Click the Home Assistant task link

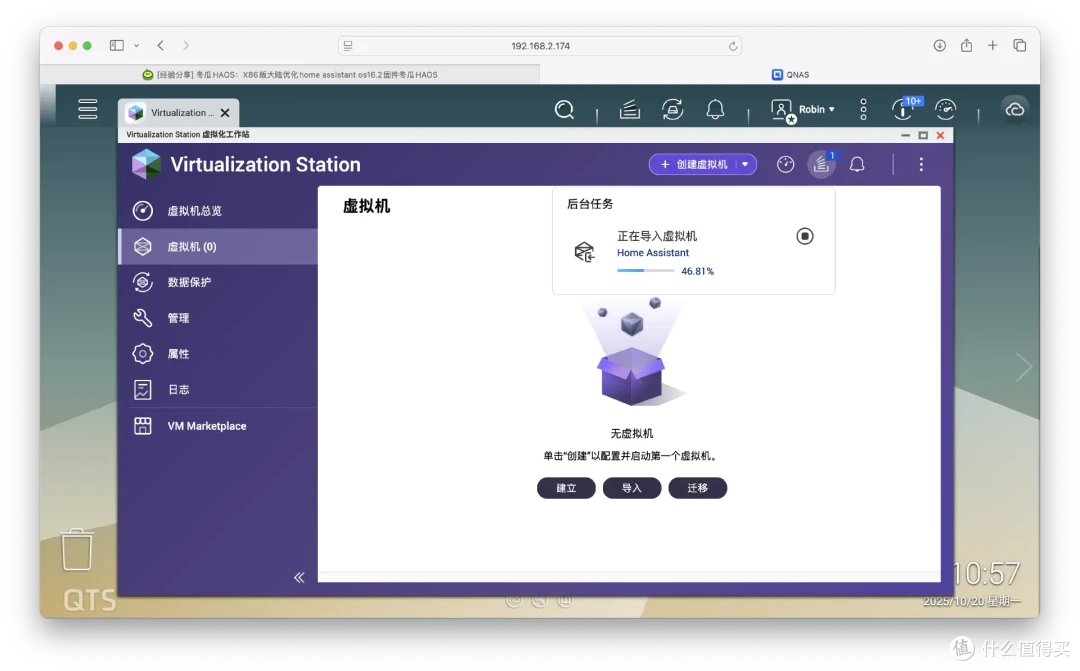[x=652, y=253]
